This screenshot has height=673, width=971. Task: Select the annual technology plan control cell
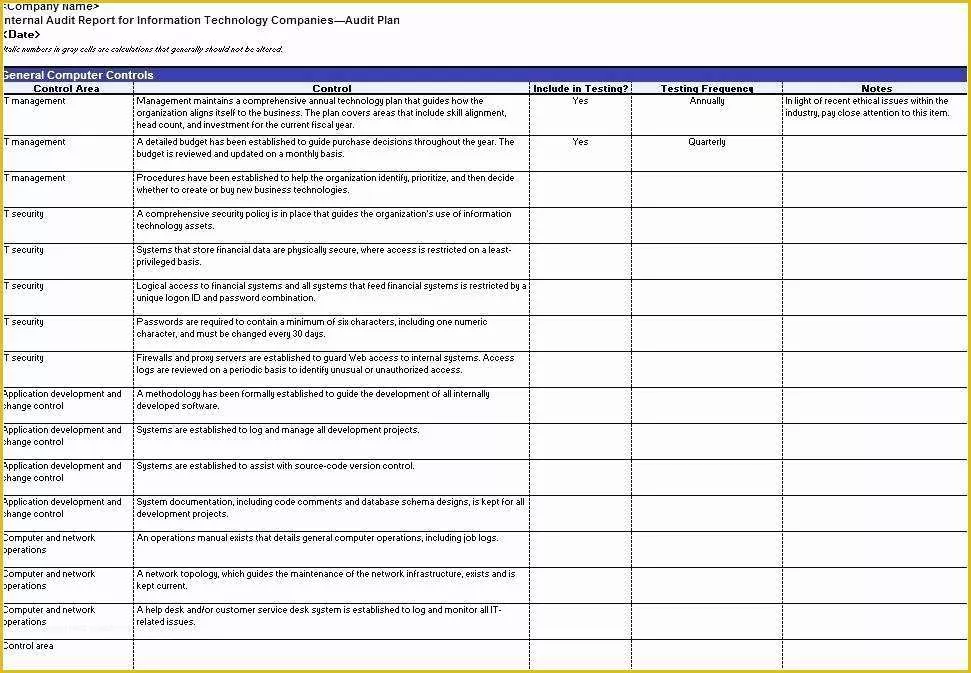click(x=332, y=115)
